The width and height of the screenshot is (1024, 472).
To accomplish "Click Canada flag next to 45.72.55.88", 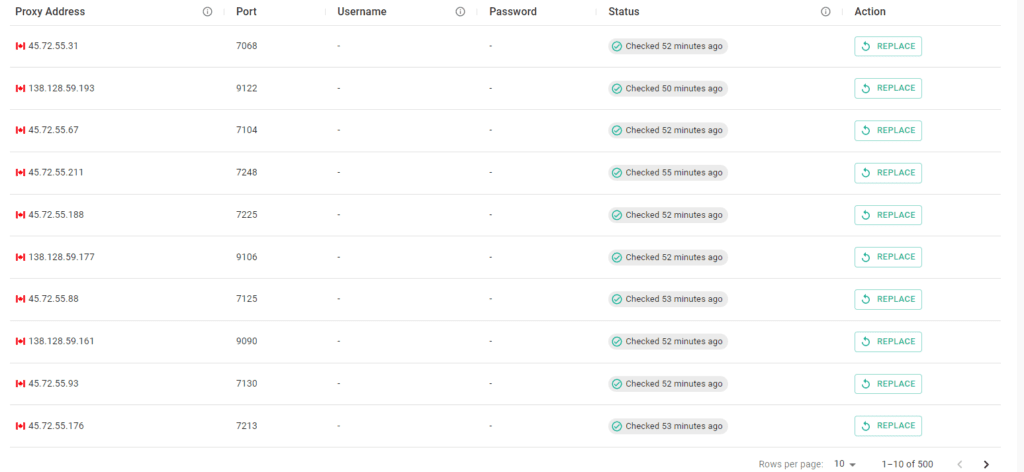I will [x=20, y=299].
